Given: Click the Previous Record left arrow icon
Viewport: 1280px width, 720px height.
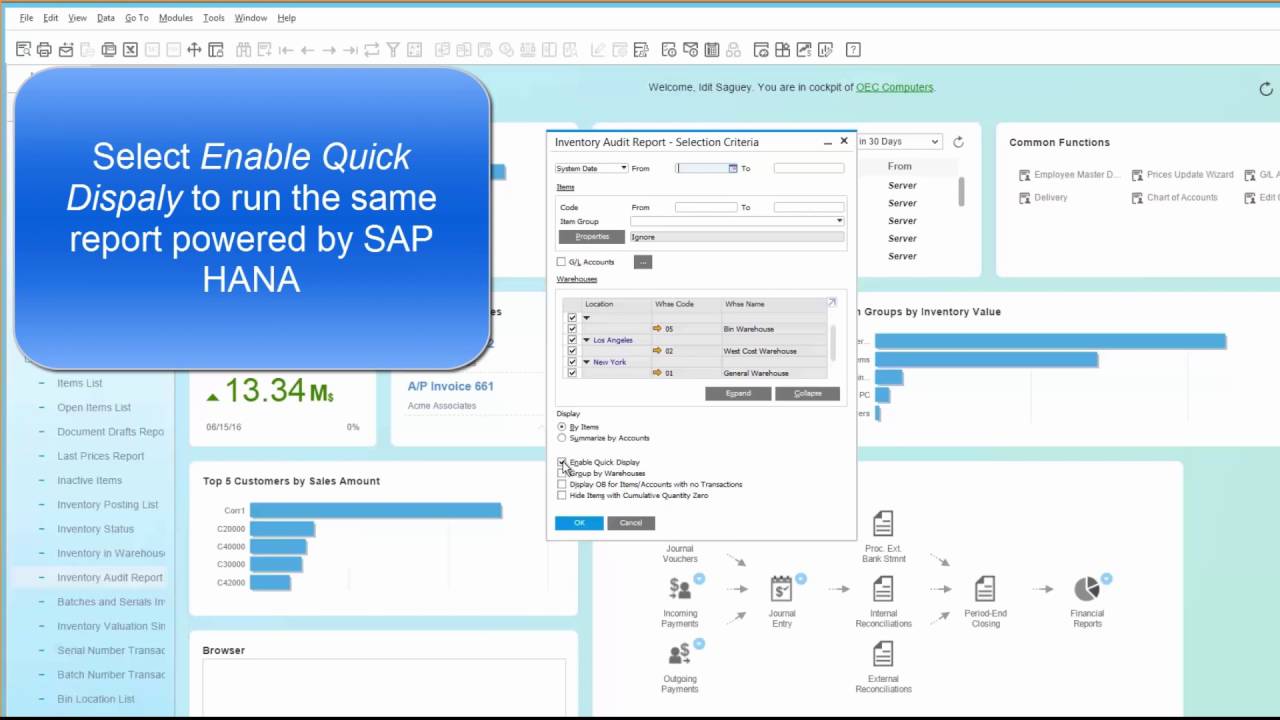Looking at the screenshot, I should (x=307, y=49).
